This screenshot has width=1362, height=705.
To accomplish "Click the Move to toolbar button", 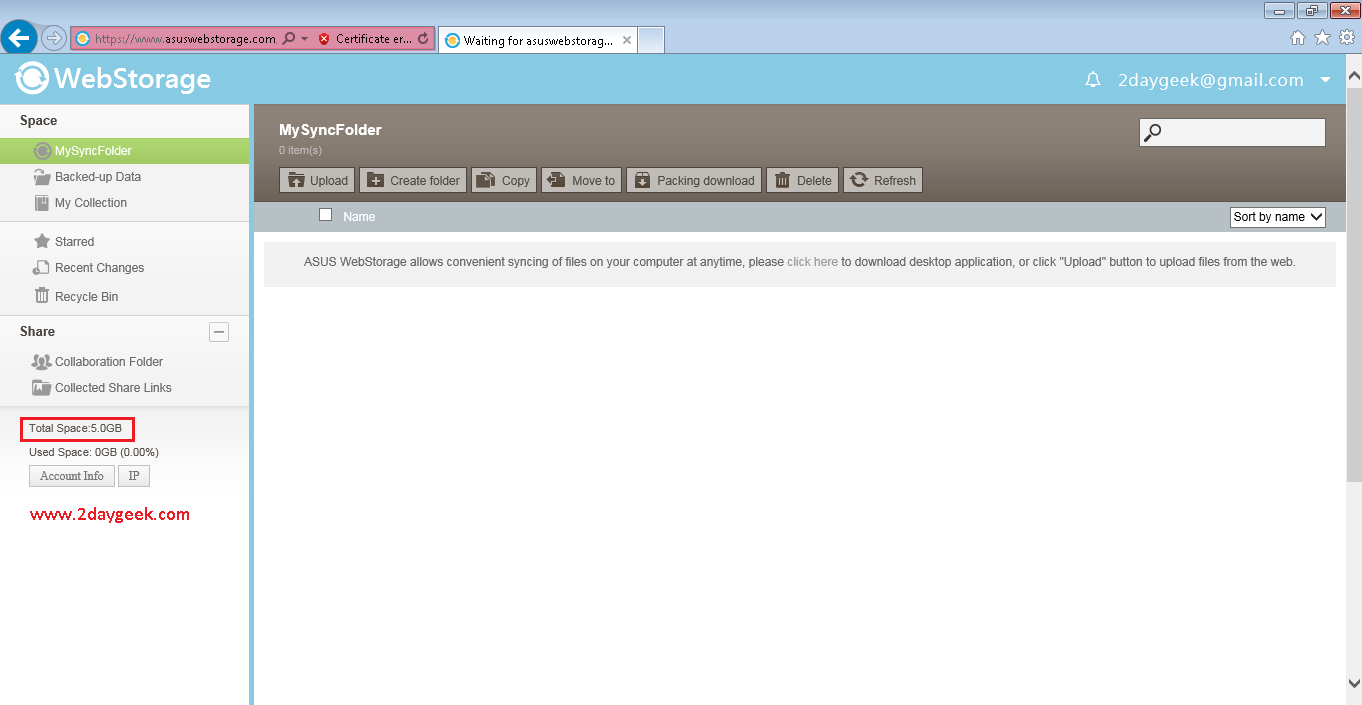I will [581, 180].
